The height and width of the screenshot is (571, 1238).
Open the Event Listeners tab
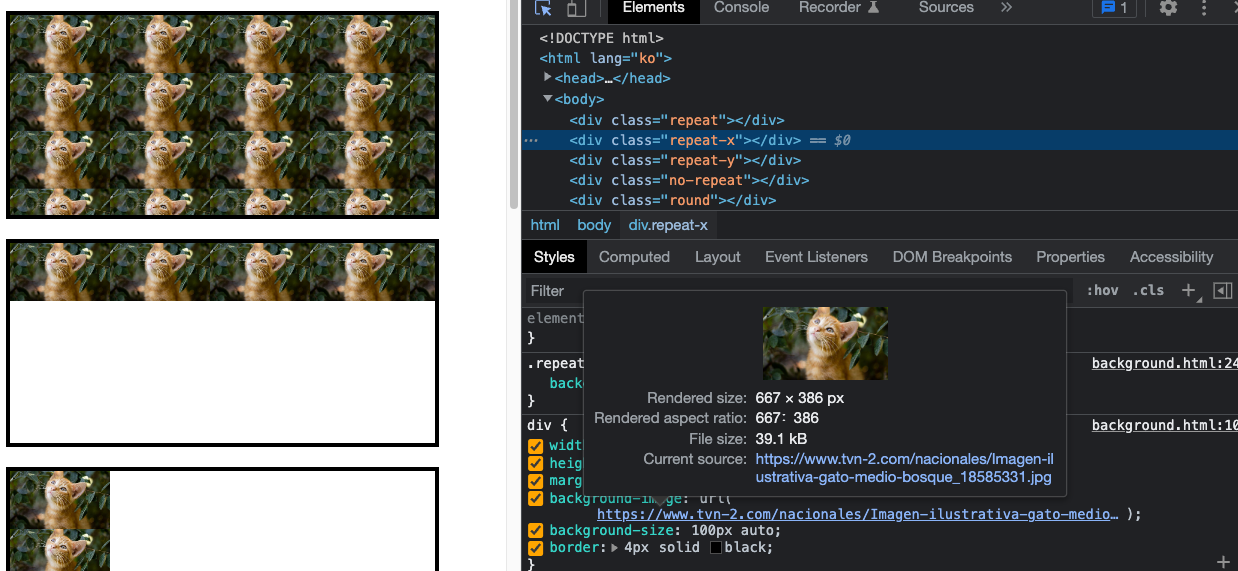[x=816, y=257]
